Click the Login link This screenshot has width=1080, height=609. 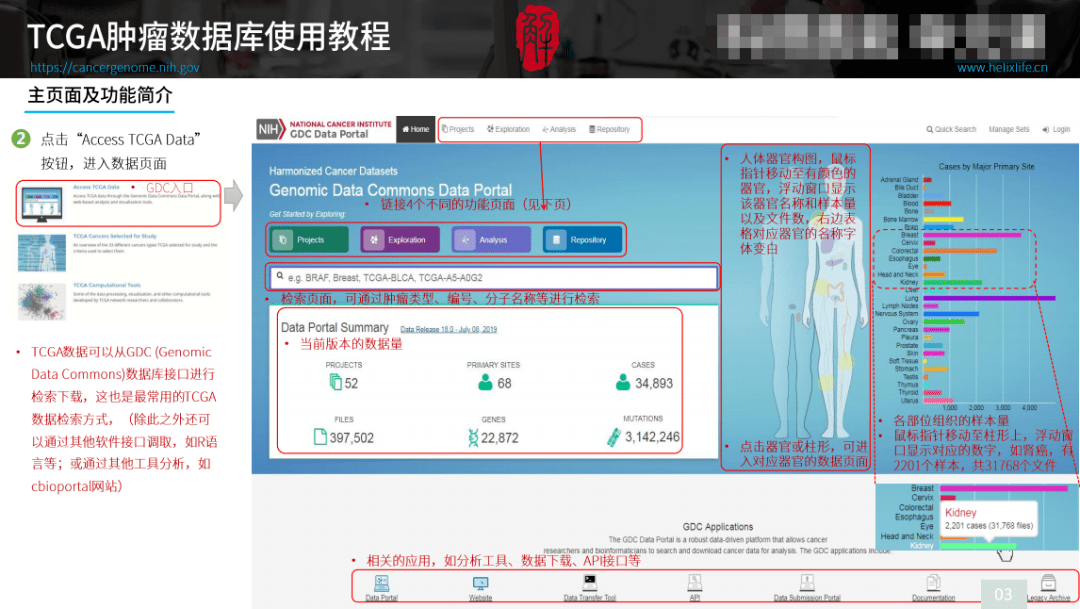tap(1056, 129)
